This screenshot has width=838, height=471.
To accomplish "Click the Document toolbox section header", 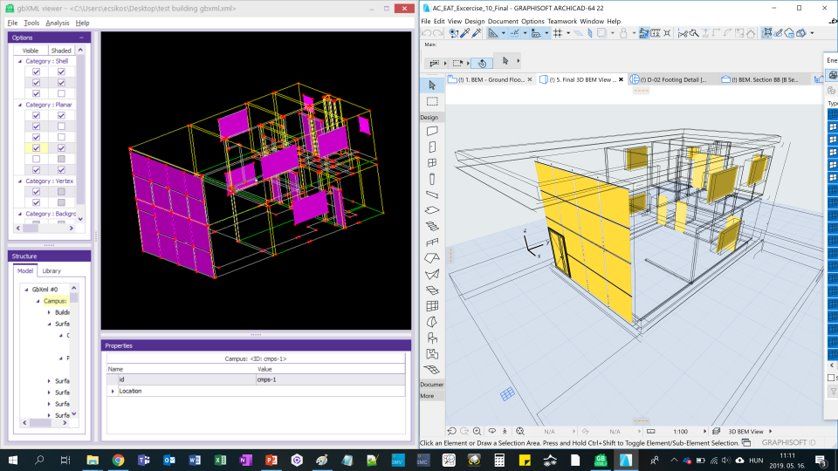I will (x=432, y=384).
